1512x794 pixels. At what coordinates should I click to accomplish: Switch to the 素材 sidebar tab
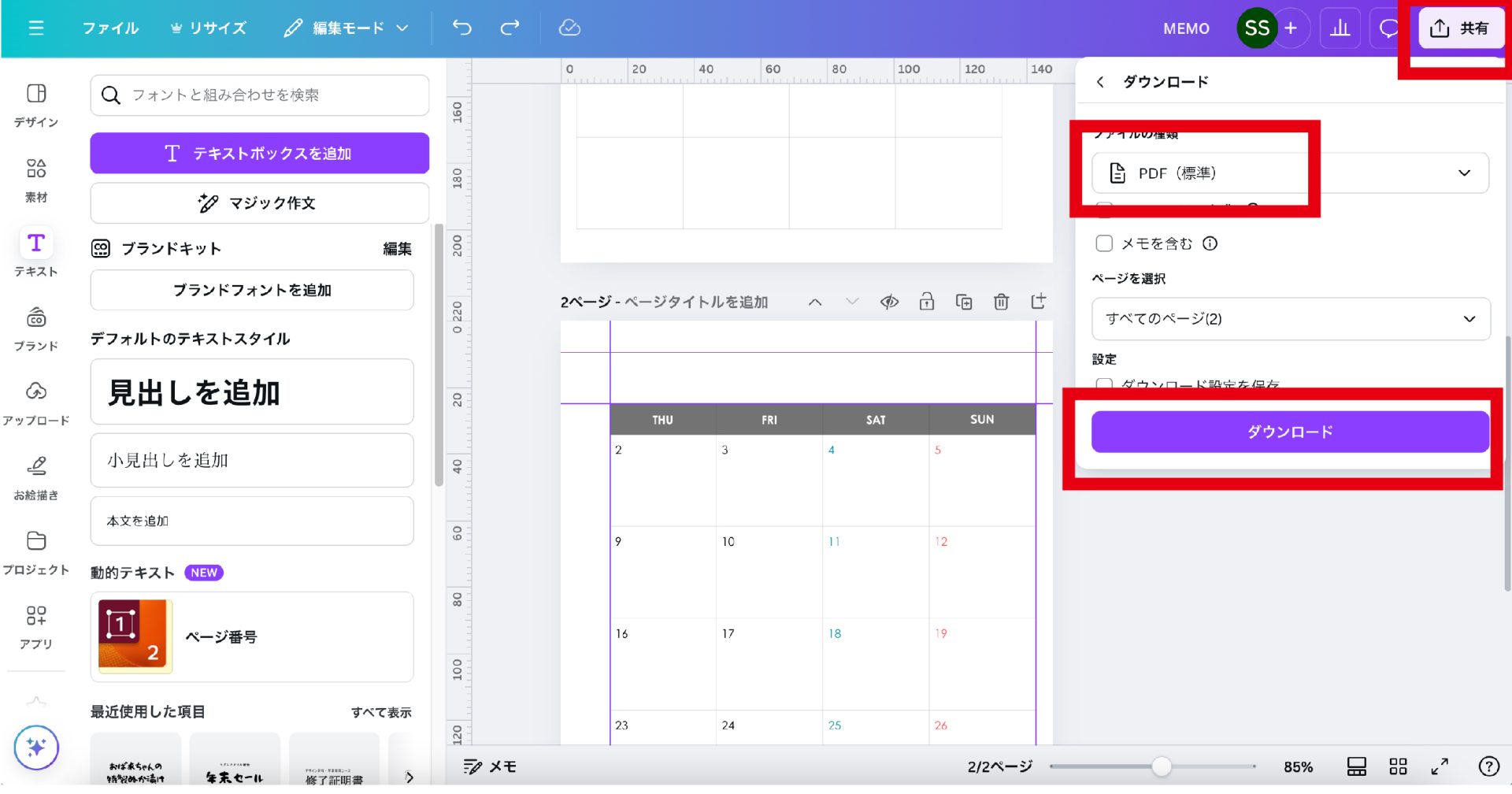tap(36, 180)
